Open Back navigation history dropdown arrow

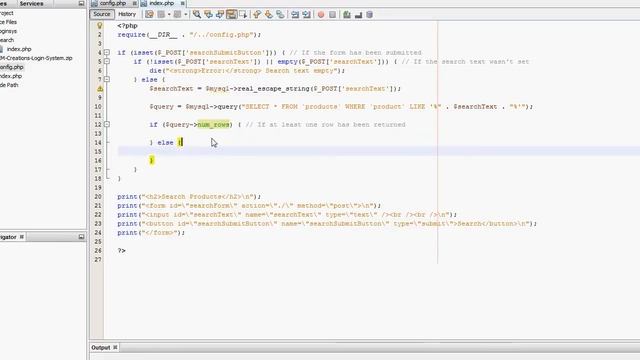click(169, 14)
